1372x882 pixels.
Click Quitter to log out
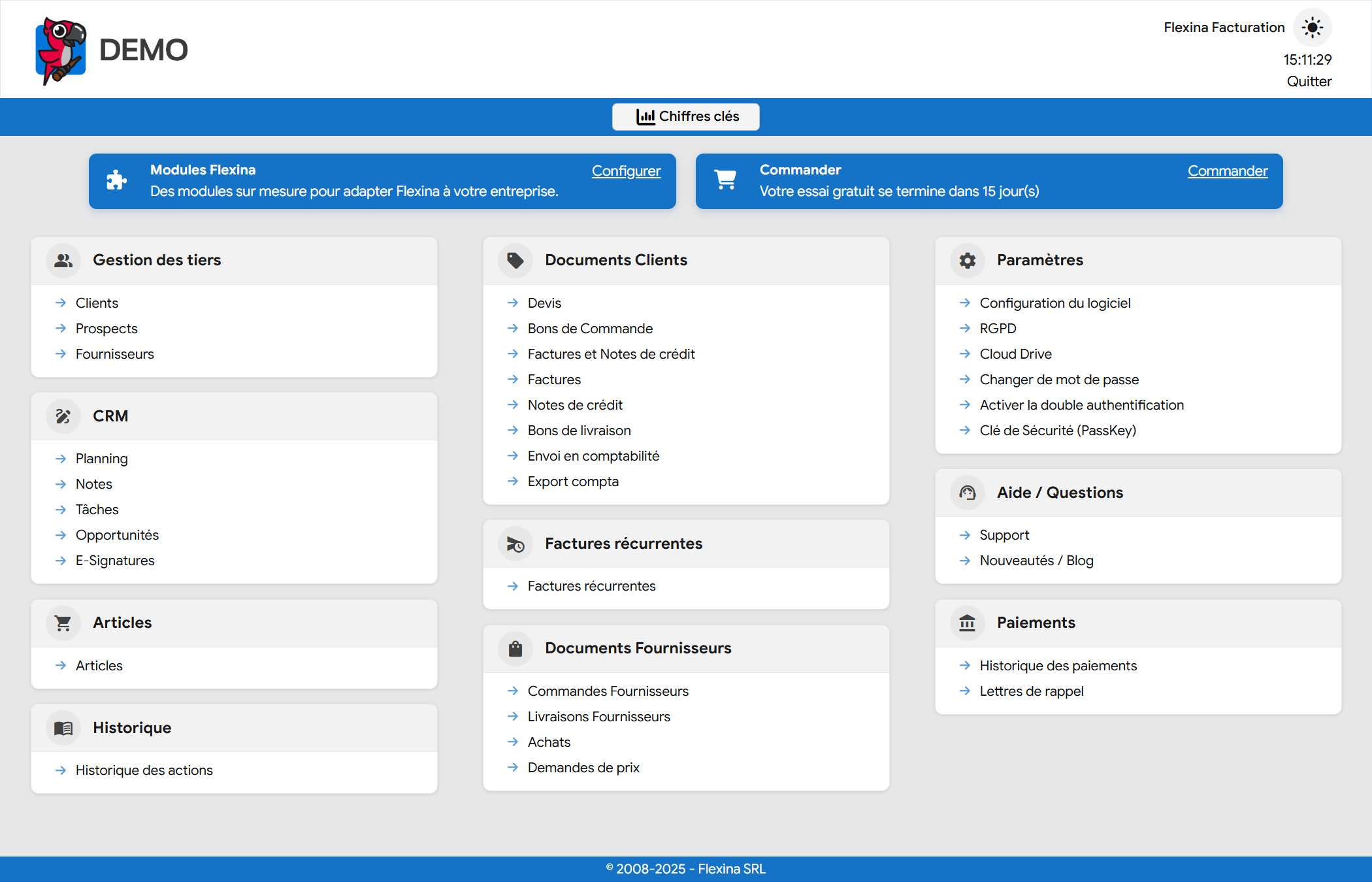[1309, 81]
